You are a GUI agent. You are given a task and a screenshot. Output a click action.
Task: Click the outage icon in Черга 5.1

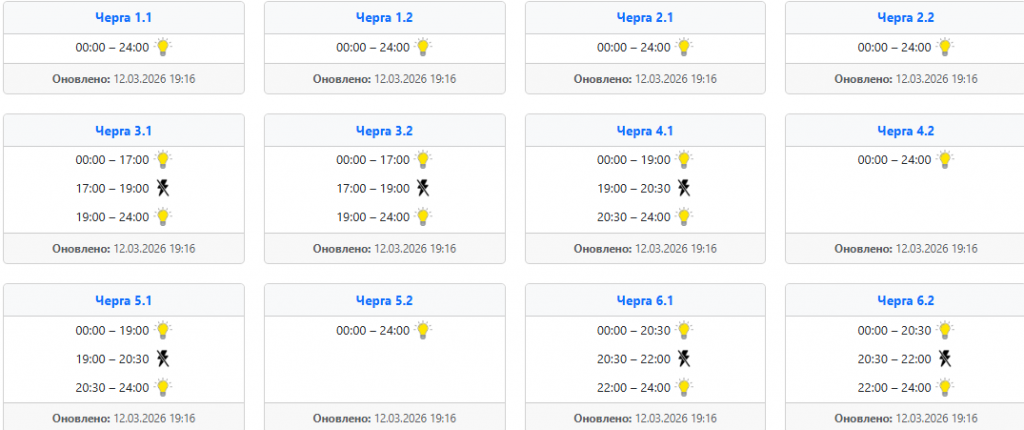click(163, 359)
